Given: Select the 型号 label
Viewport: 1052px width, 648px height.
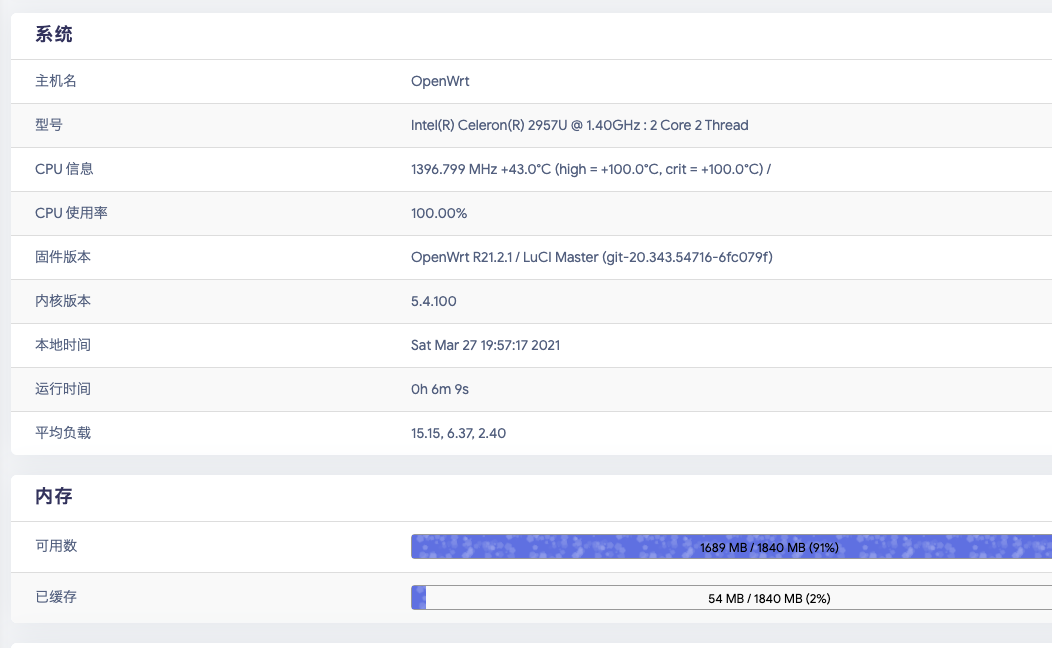Looking at the screenshot, I should (49, 125).
